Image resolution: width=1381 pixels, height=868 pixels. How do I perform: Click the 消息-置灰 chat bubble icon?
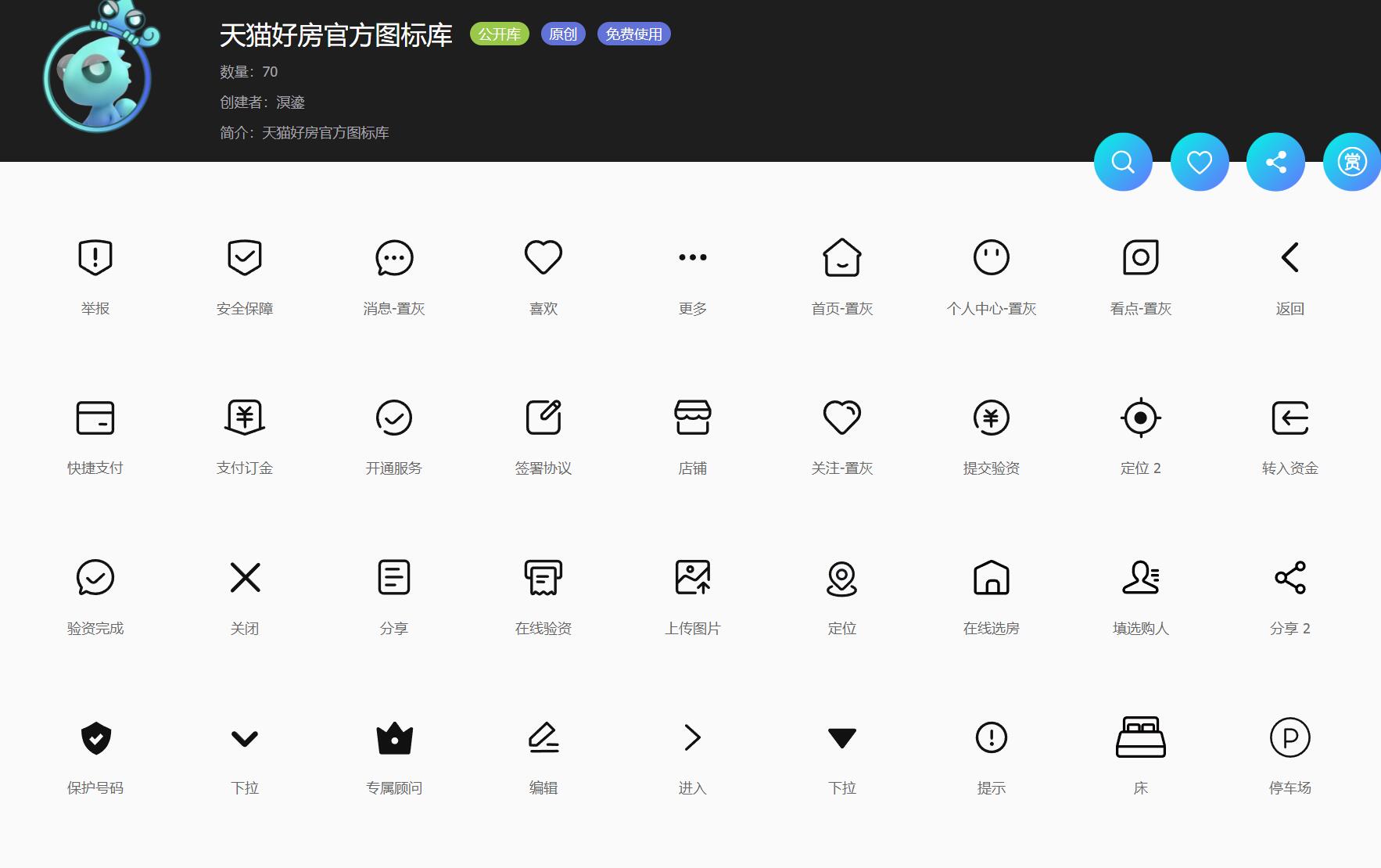394,257
